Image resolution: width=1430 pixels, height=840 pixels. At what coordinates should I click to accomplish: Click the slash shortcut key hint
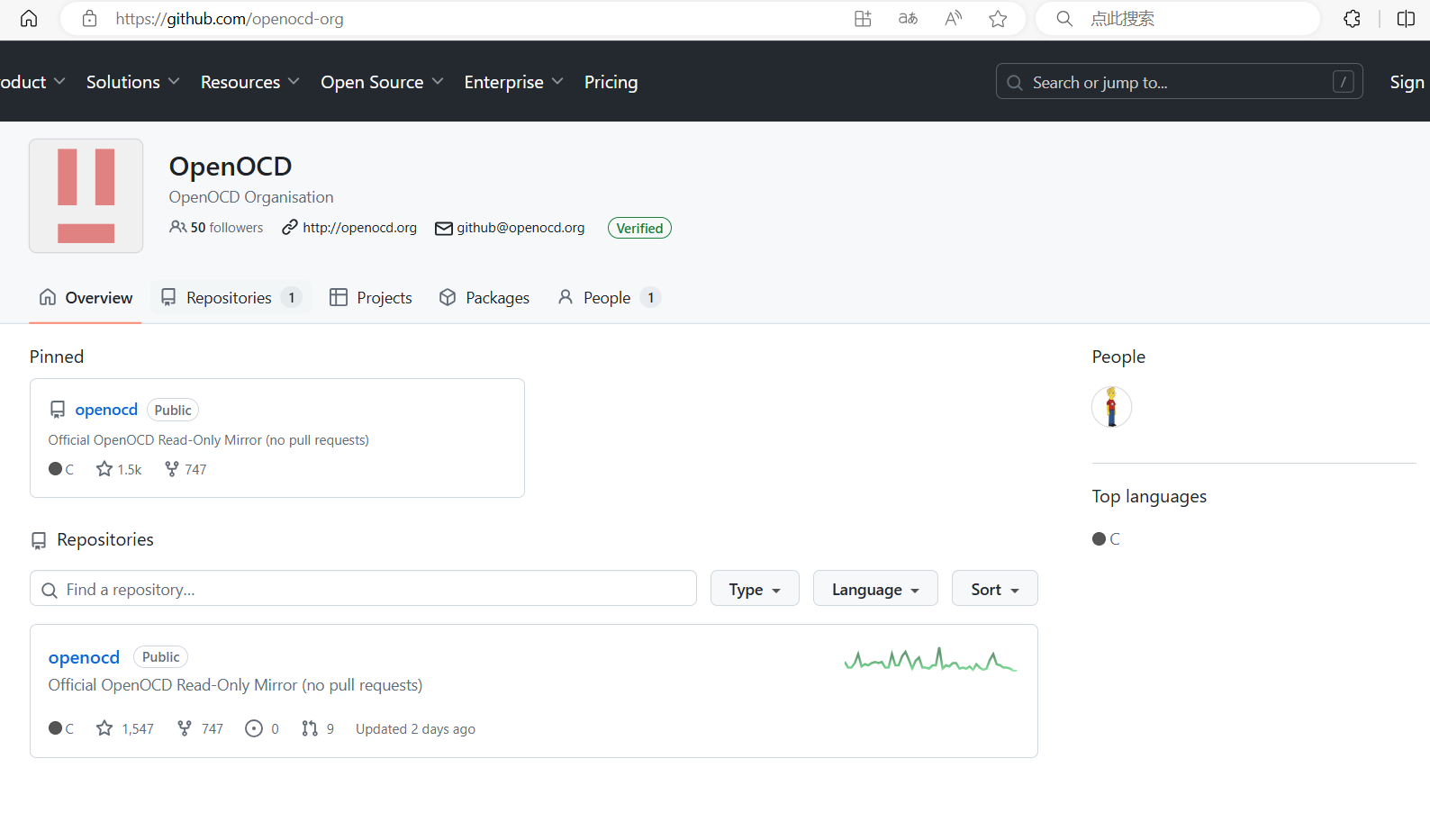click(x=1343, y=82)
